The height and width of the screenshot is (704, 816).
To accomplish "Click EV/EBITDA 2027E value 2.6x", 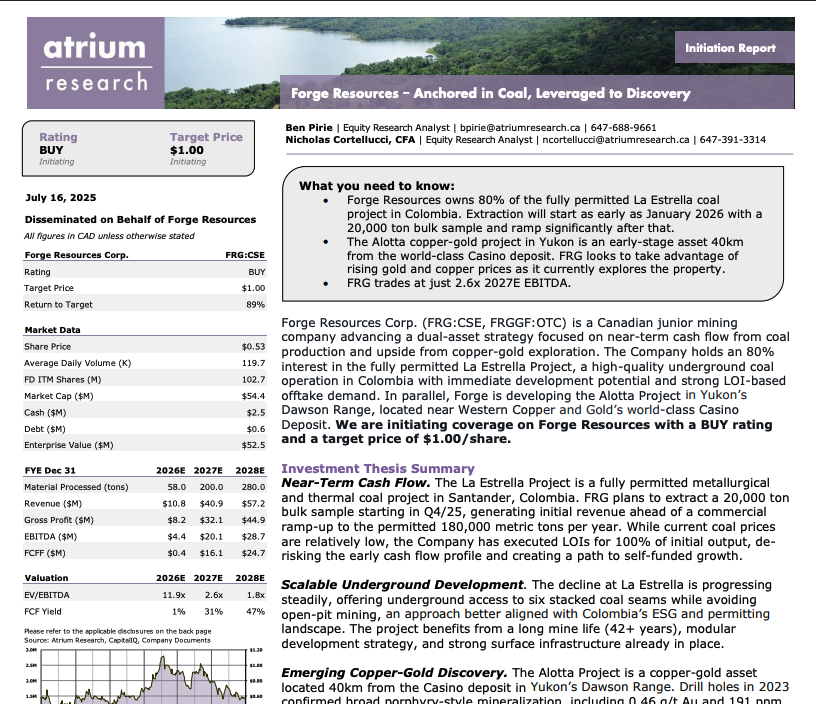I will (x=214, y=595).
